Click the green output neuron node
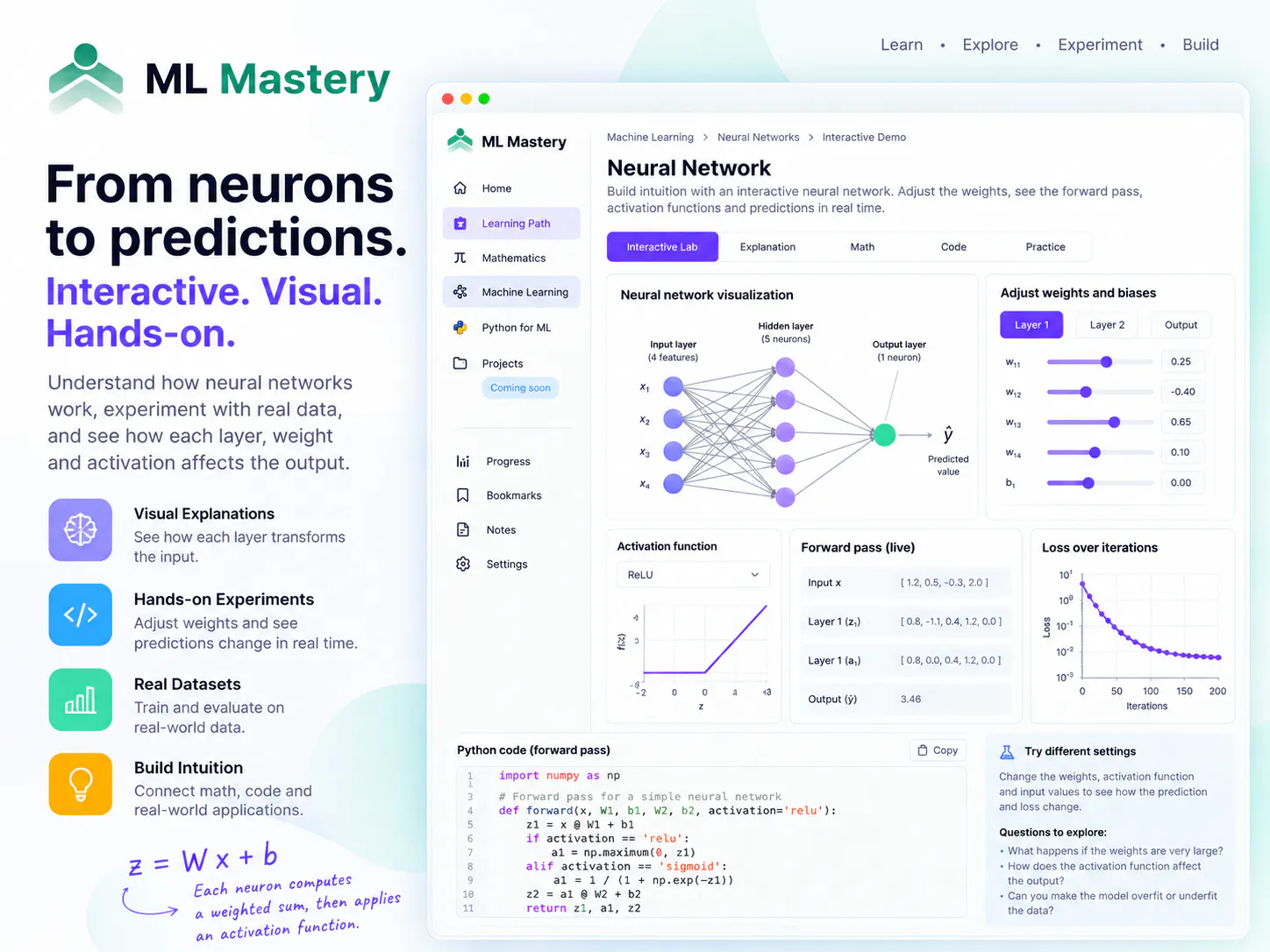1270x952 pixels. [884, 435]
